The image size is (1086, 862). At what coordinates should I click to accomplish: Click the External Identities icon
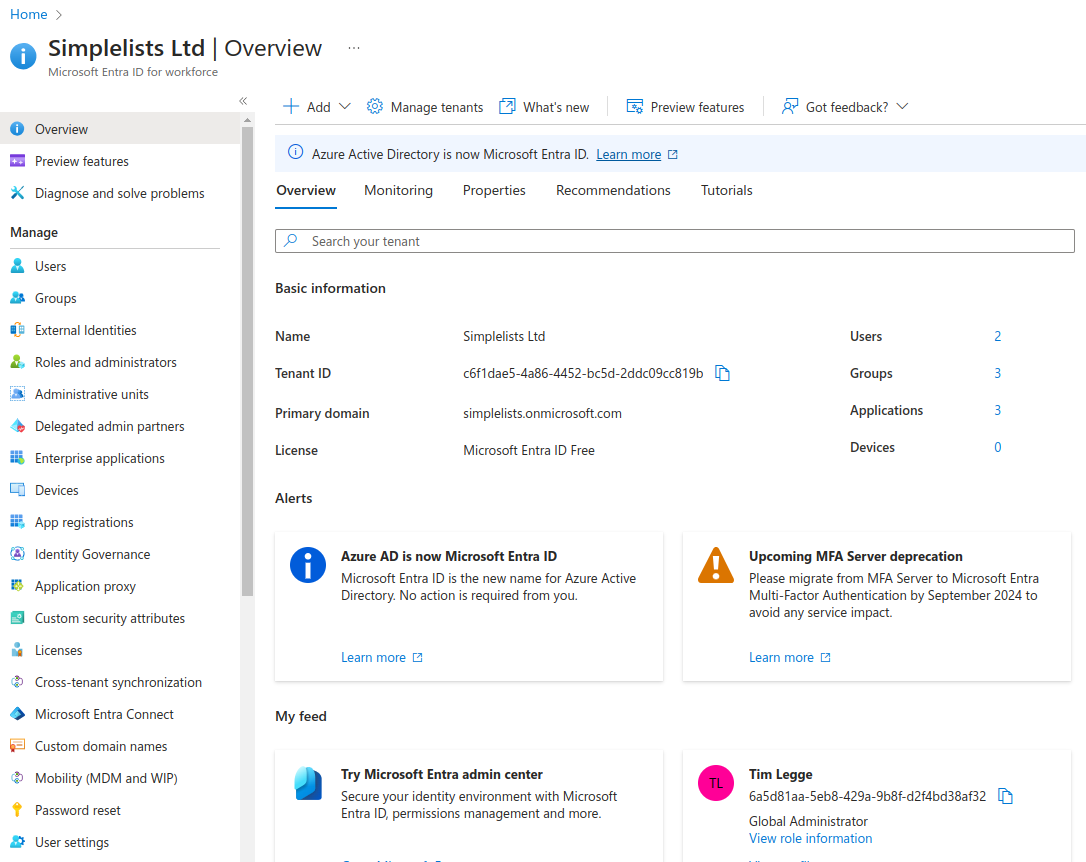click(17, 330)
